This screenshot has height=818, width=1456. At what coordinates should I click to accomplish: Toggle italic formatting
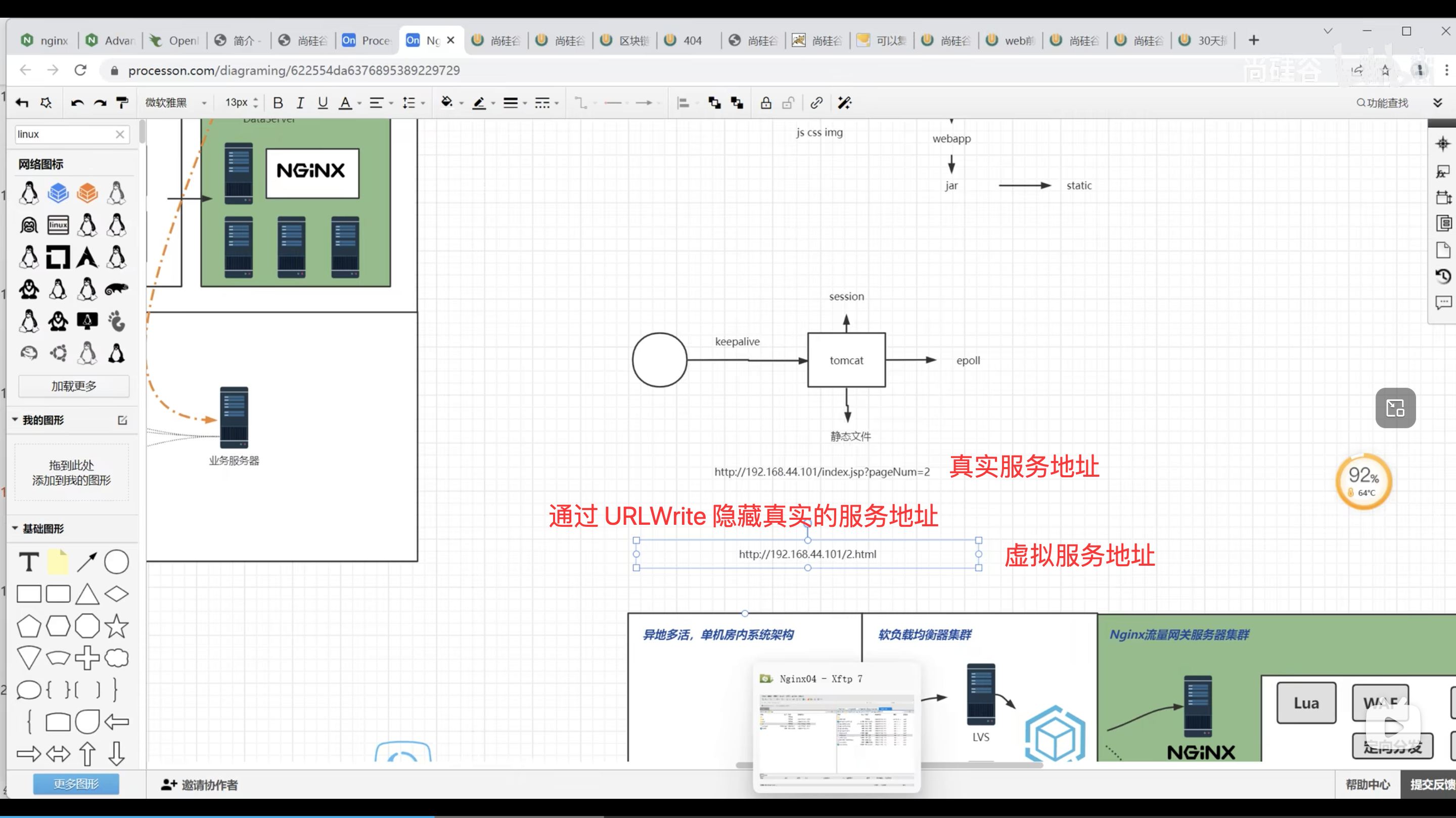pyautogui.click(x=300, y=103)
